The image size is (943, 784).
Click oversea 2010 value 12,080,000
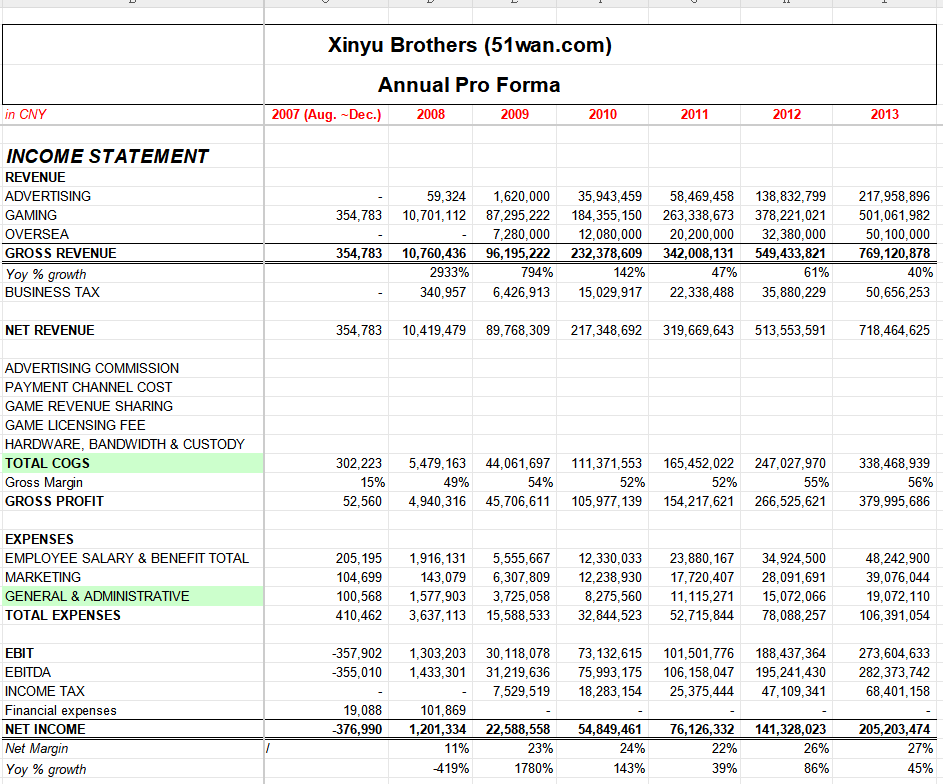(610, 234)
